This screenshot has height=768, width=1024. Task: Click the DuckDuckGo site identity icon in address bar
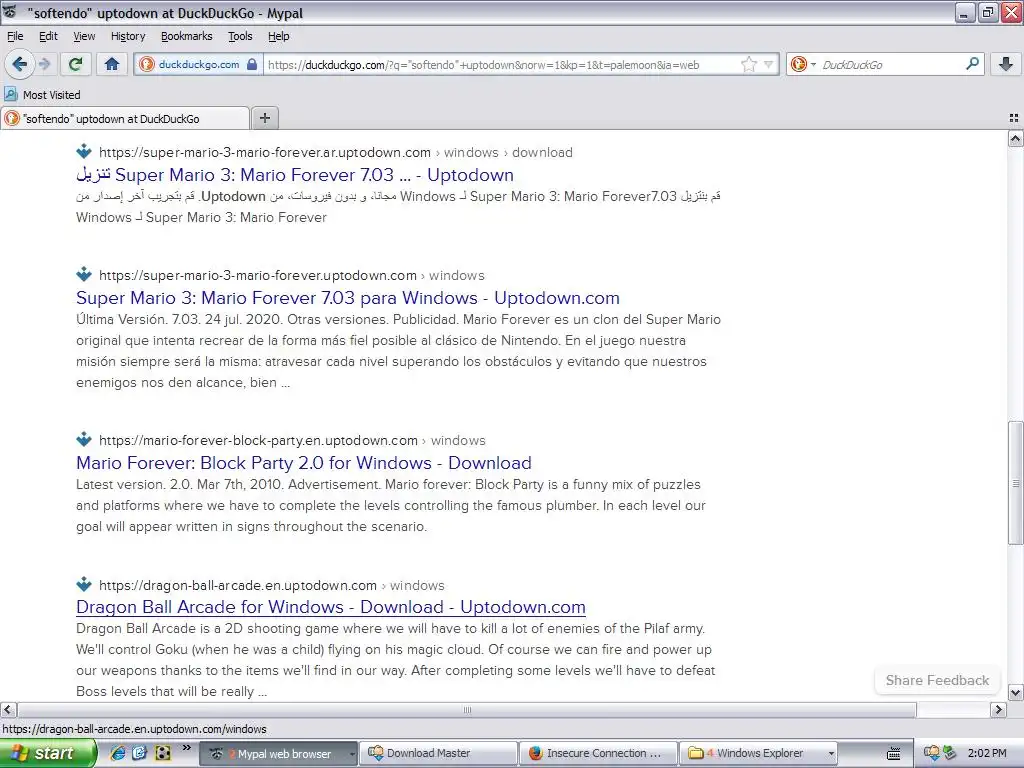147,64
